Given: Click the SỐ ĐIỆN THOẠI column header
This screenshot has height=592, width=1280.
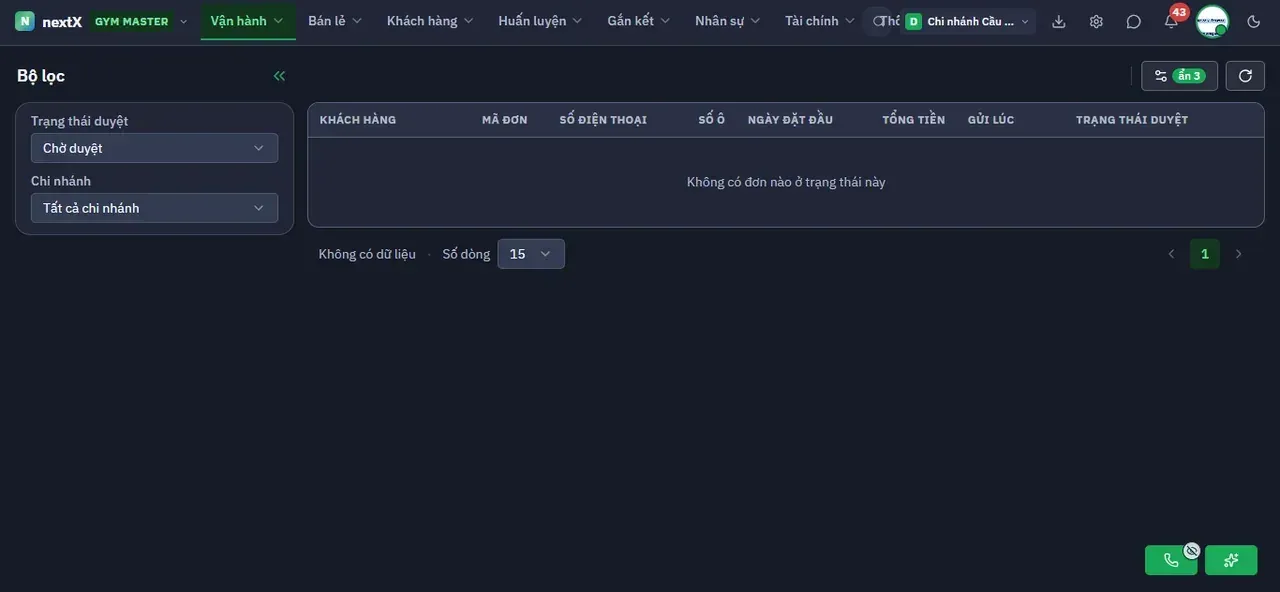Looking at the screenshot, I should [603, 120].
